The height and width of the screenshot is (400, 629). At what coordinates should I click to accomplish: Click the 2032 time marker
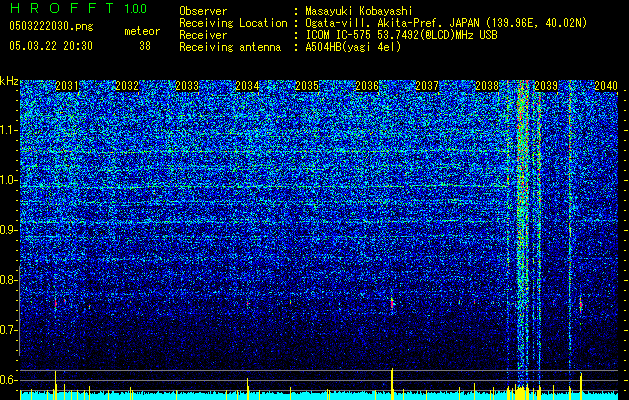(127, 86)
